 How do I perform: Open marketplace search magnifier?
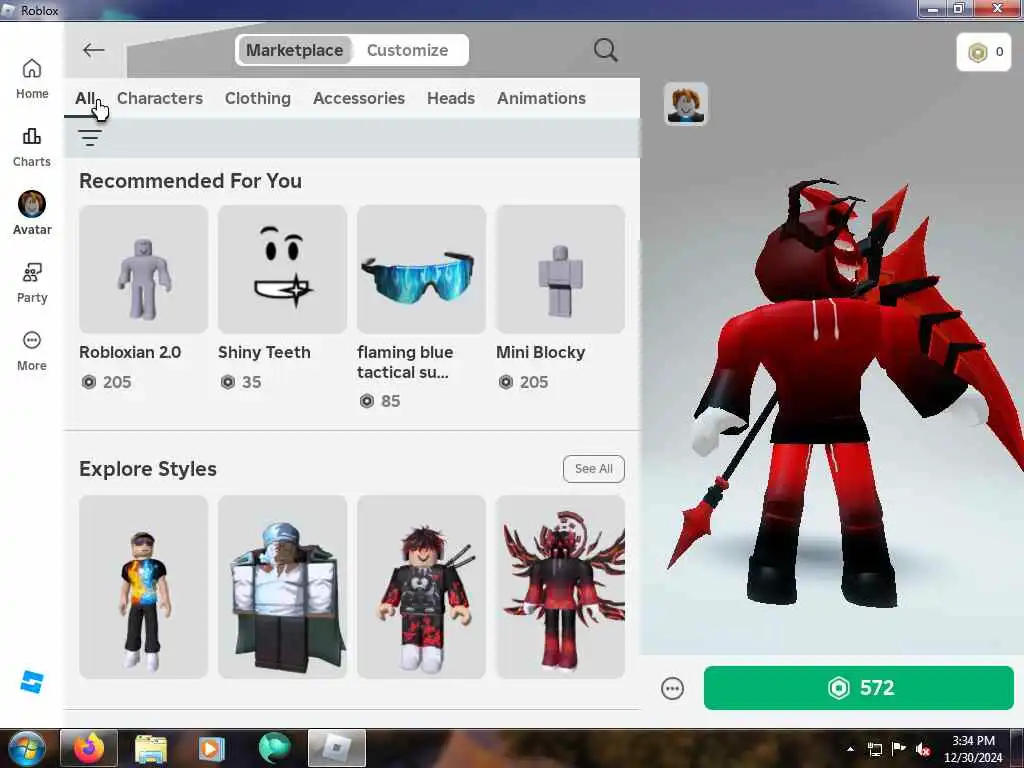click(605, 50)
